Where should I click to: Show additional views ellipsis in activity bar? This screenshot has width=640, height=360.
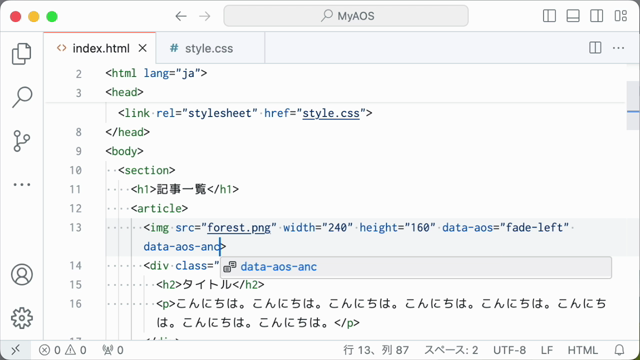[x=22, y=184]
